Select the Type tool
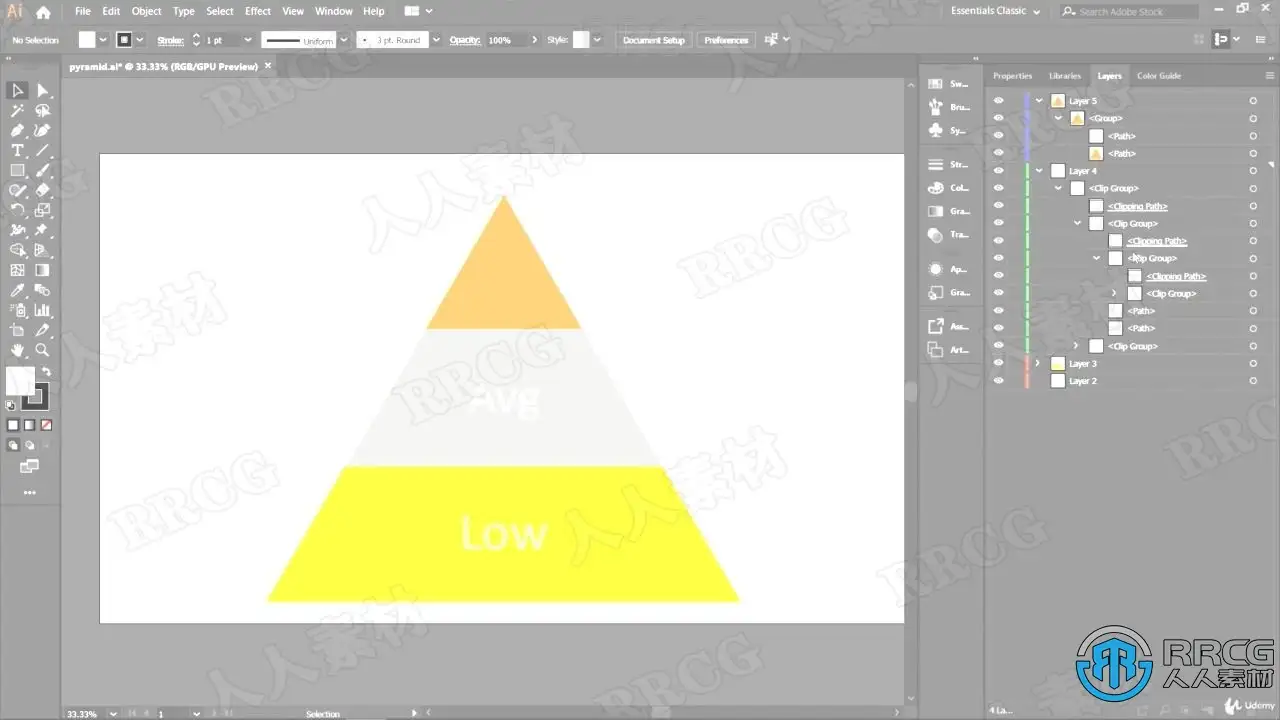1280x720 pixels. click(x=17, y=150)
